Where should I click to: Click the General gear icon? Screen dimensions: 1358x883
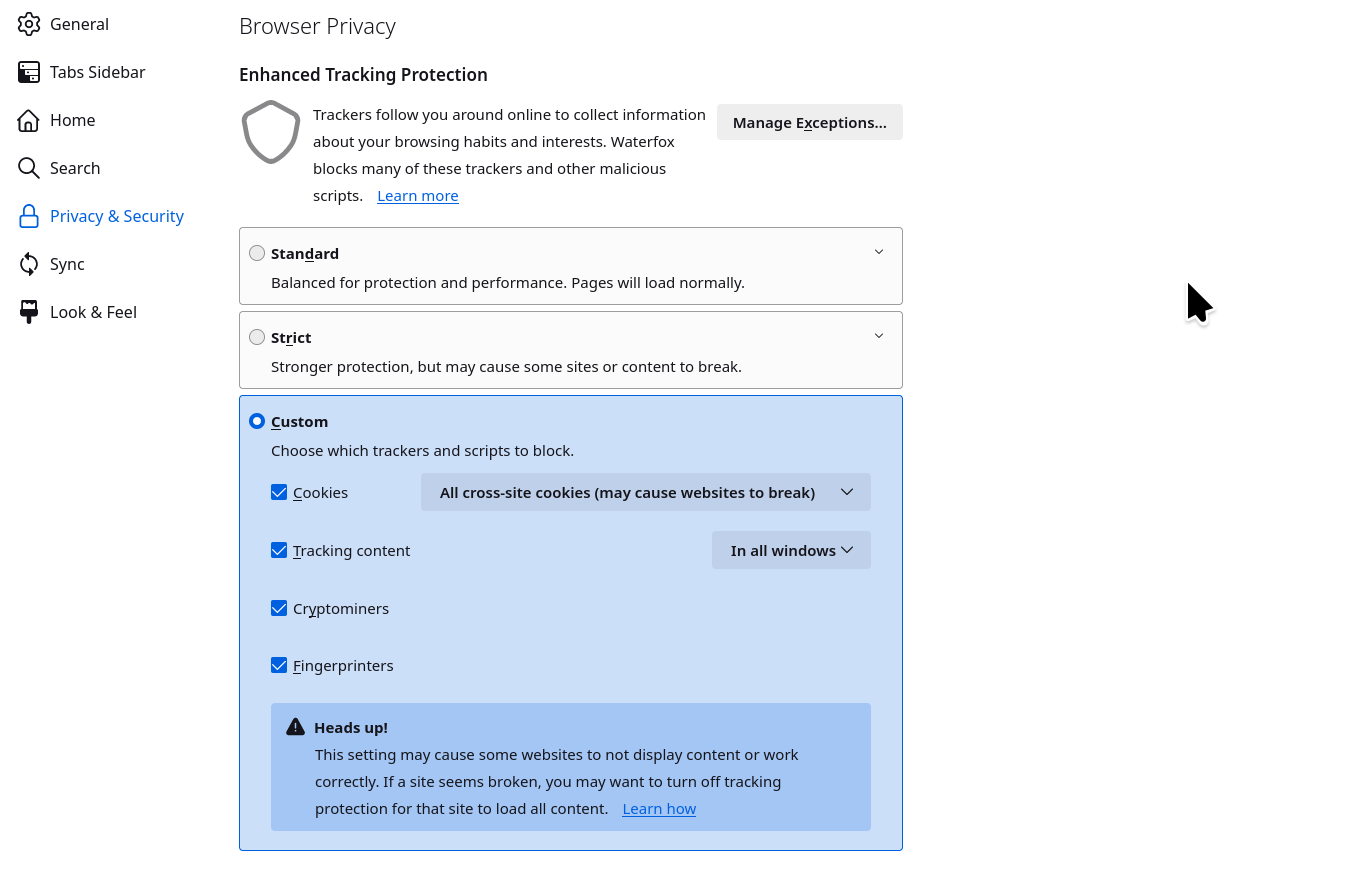[x=29, y=24]
